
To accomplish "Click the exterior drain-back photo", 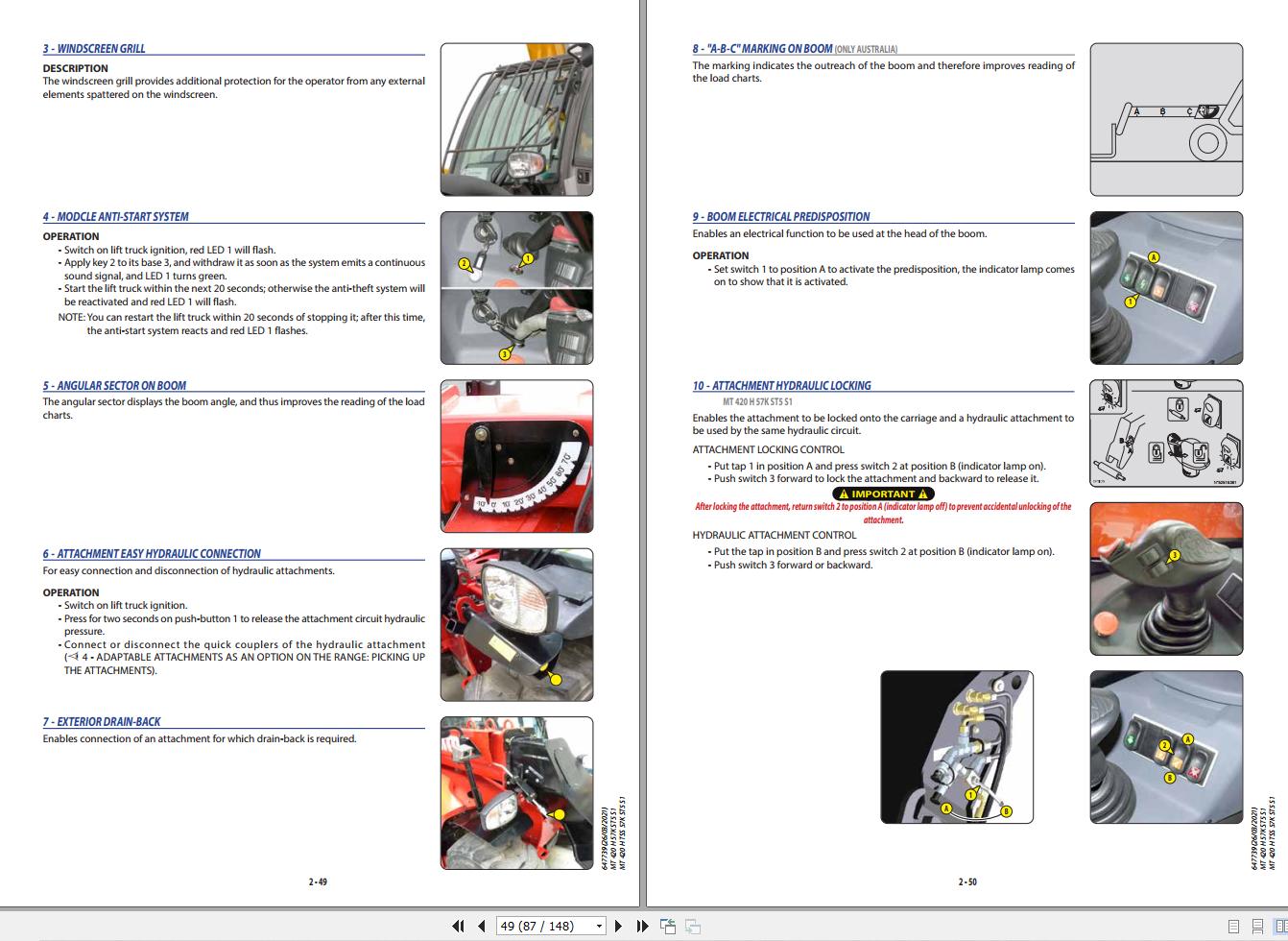I will tap(516, 793).
